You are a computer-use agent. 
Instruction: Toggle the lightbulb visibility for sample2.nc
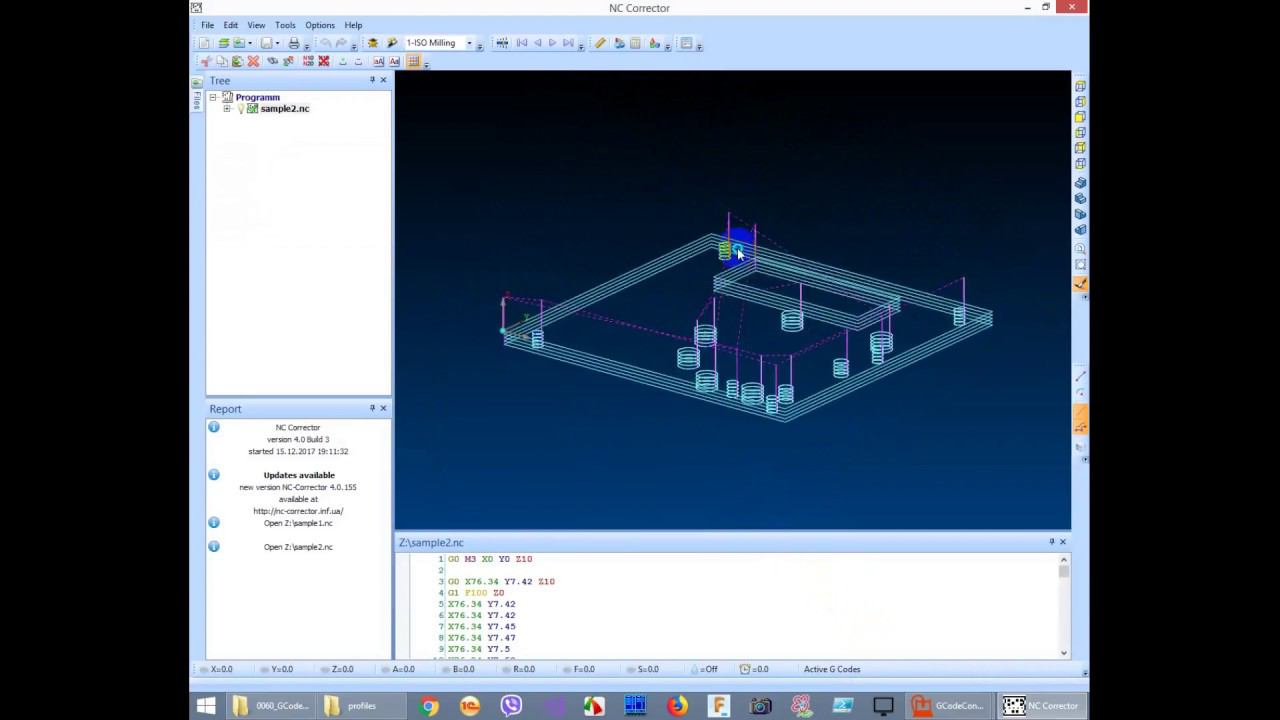(240, 109)
